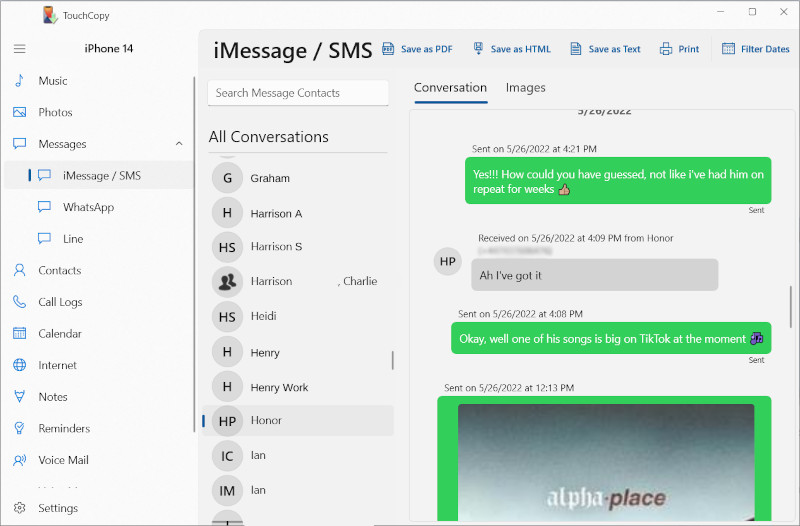Click the All Conversations heading
Image resolution: width=800 pixels, height=526 pixels.
pyautogui.click(x=268, y=137)
